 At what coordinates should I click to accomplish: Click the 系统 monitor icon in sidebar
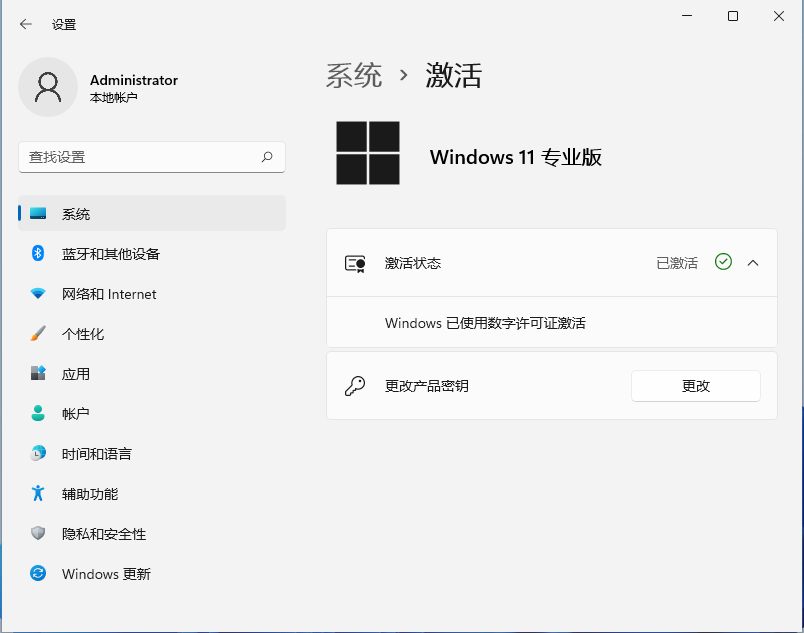[38, 213]
